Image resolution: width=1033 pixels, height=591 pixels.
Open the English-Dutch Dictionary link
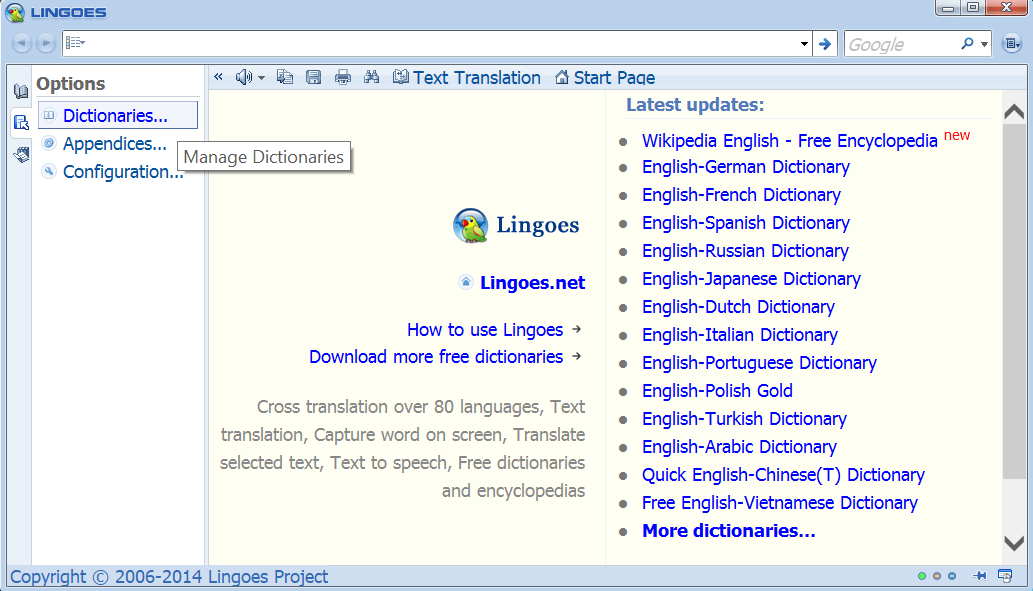pos(739,307)
